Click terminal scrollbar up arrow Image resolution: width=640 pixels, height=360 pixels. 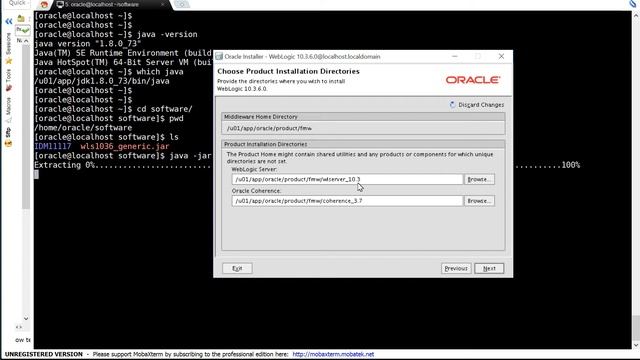click(x=636, y=16)
